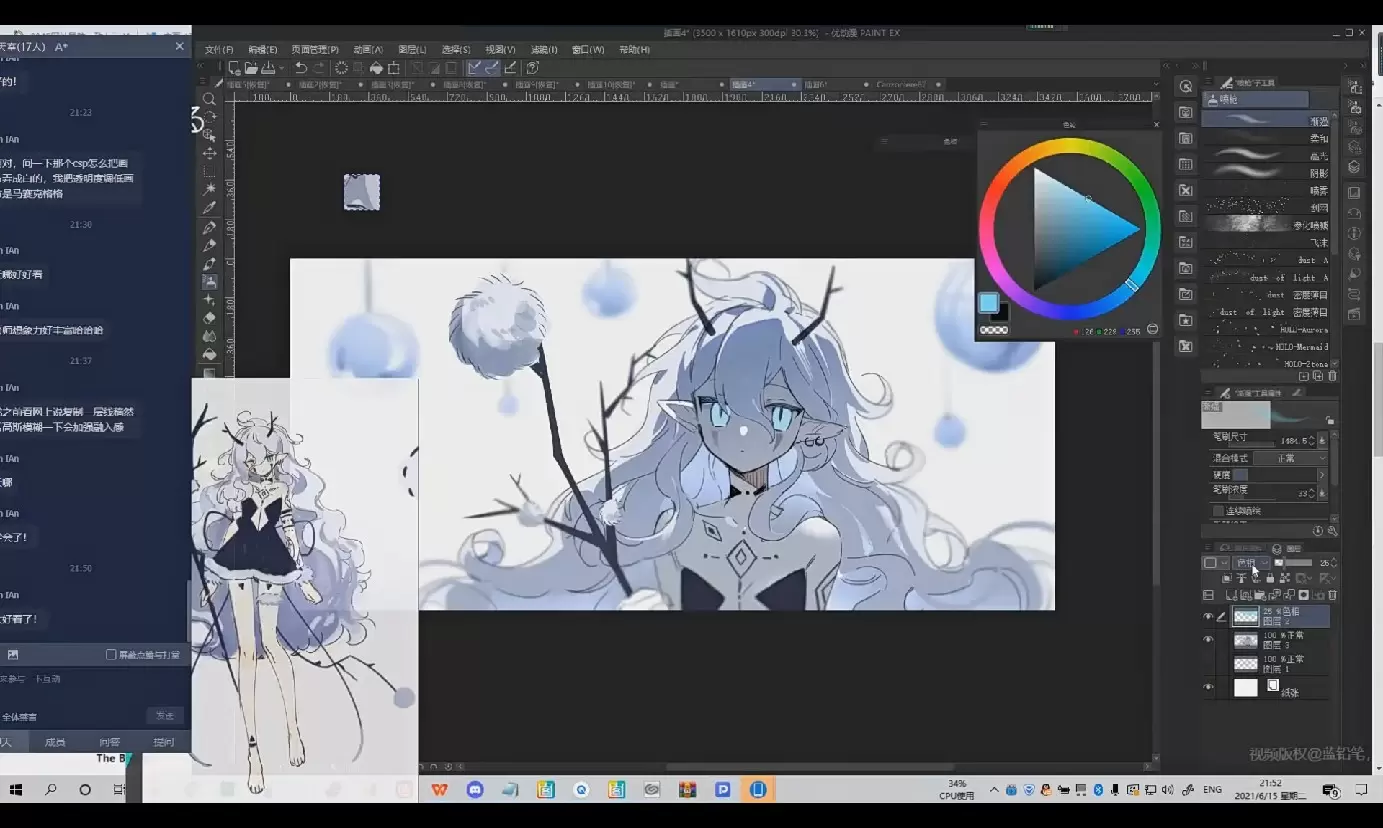Toggle Snap to special ruler
The image size is (1383, 828).
tap(492, 68)
